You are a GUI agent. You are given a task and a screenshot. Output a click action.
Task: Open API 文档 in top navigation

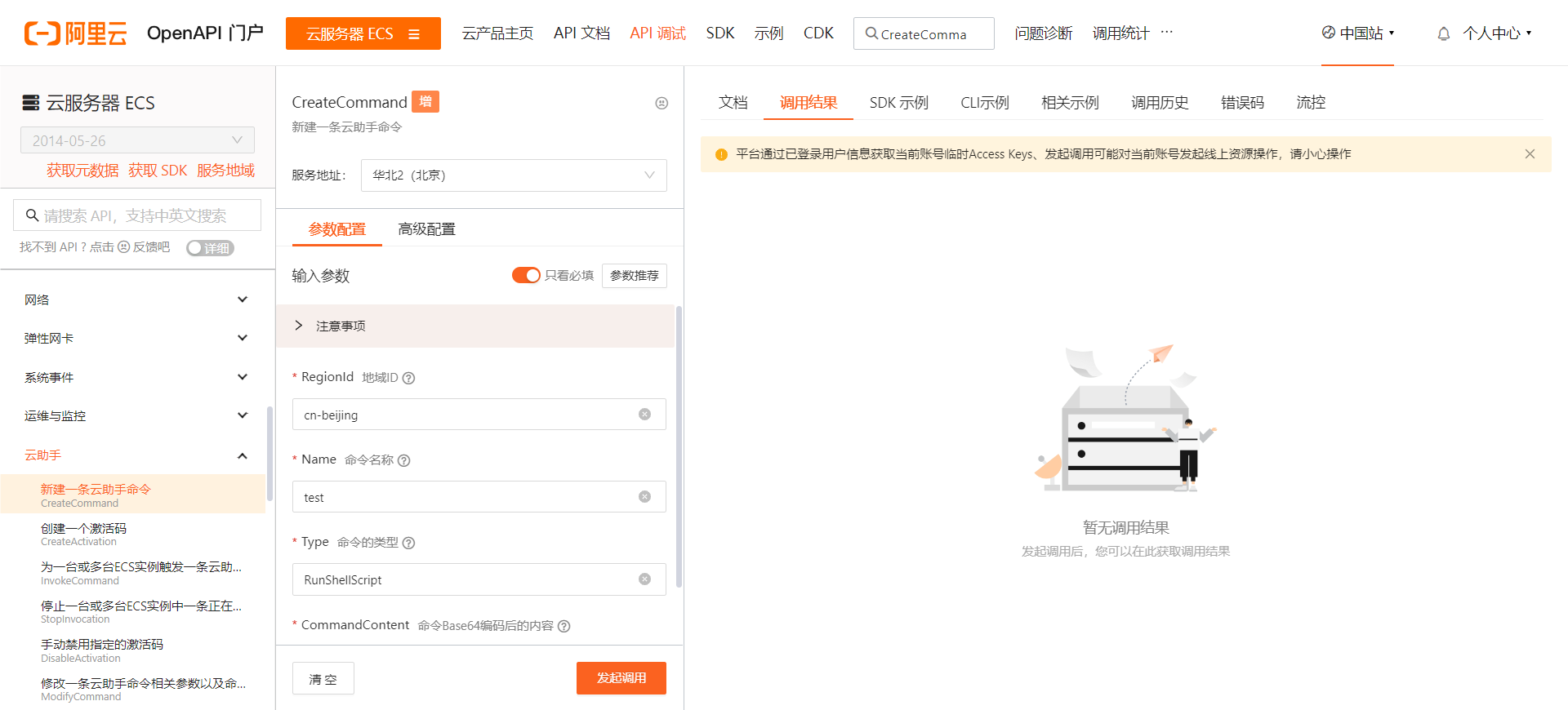coord(581,33)
